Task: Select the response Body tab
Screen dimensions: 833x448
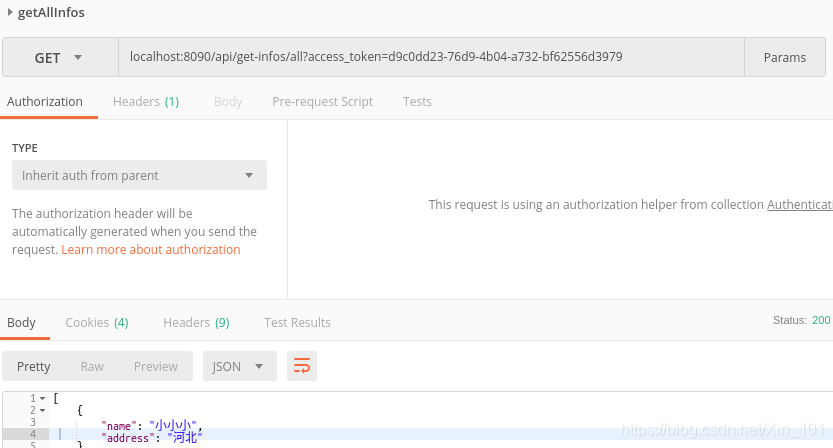Action: pyautogui.click(x=21, y=323)
